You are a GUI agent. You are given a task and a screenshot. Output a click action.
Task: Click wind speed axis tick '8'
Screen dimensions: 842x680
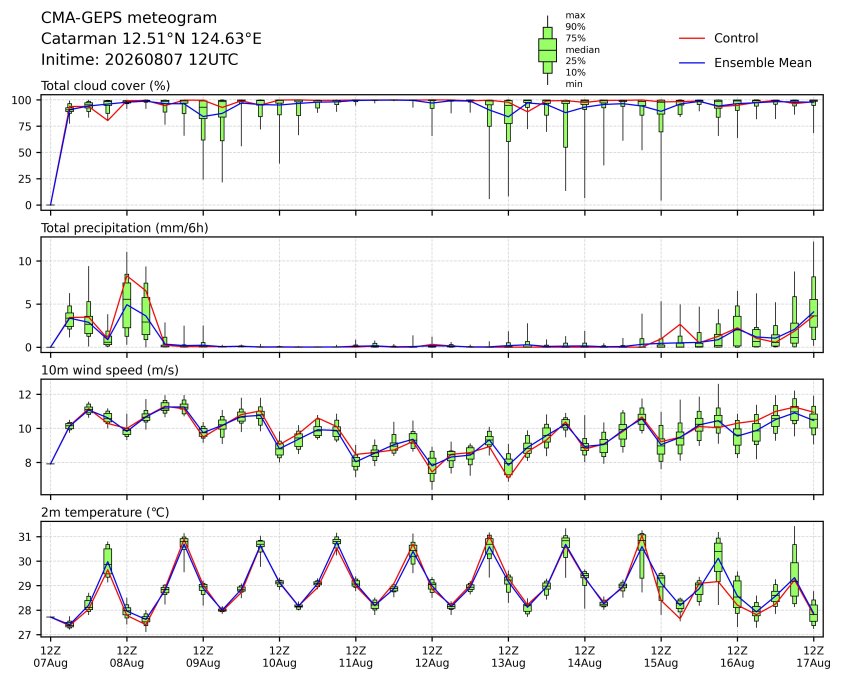29,462
